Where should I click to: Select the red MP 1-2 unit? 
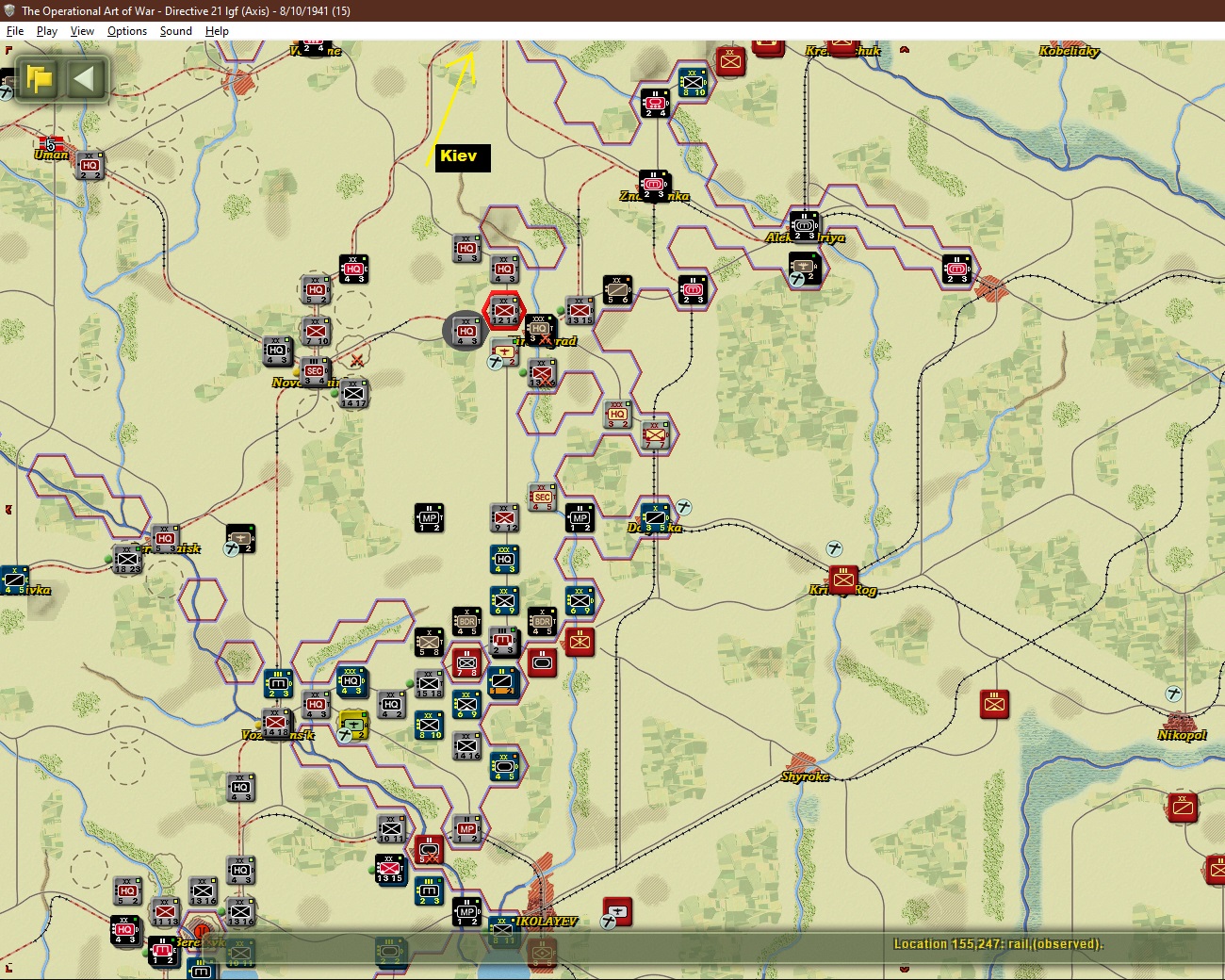[x=466, y=829]
